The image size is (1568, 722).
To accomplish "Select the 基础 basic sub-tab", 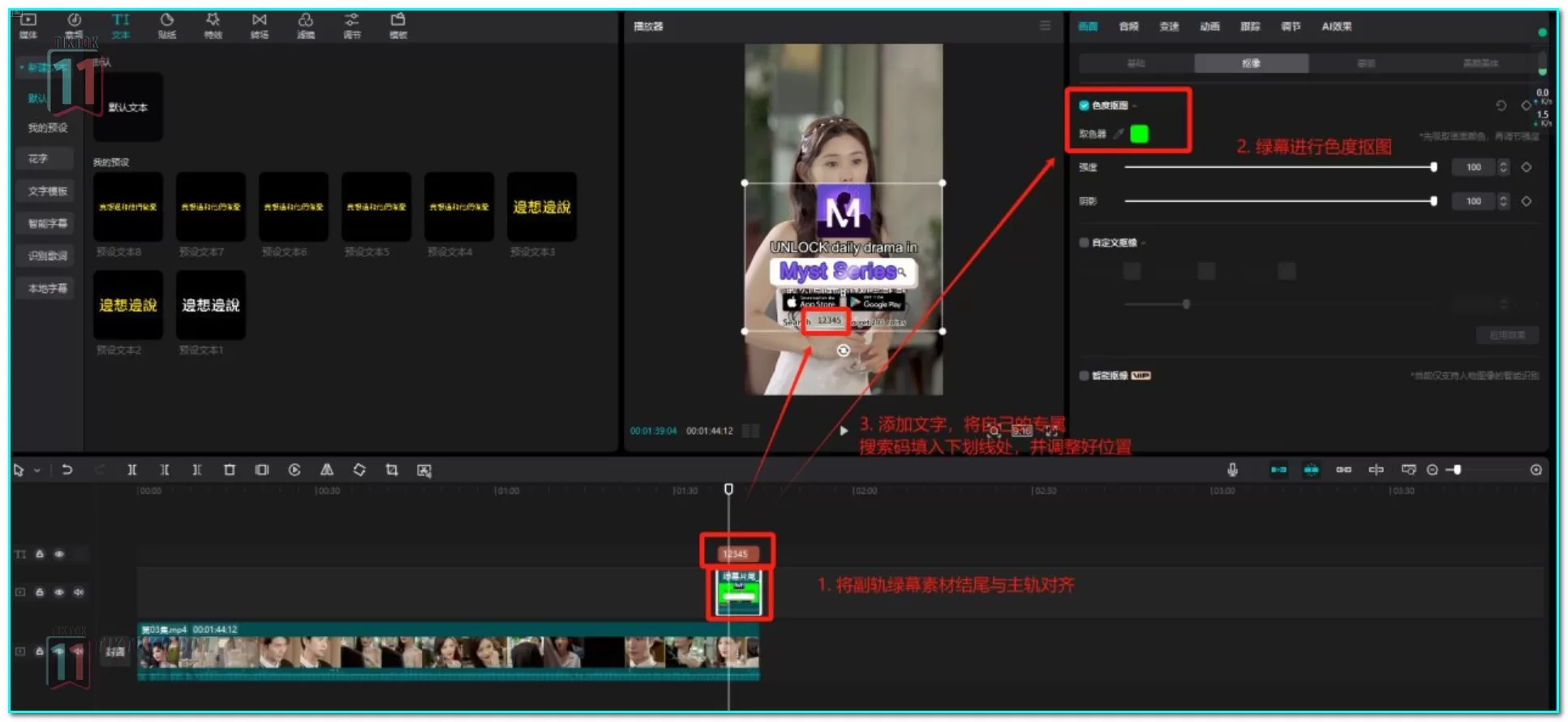I will coord(1136,63).
